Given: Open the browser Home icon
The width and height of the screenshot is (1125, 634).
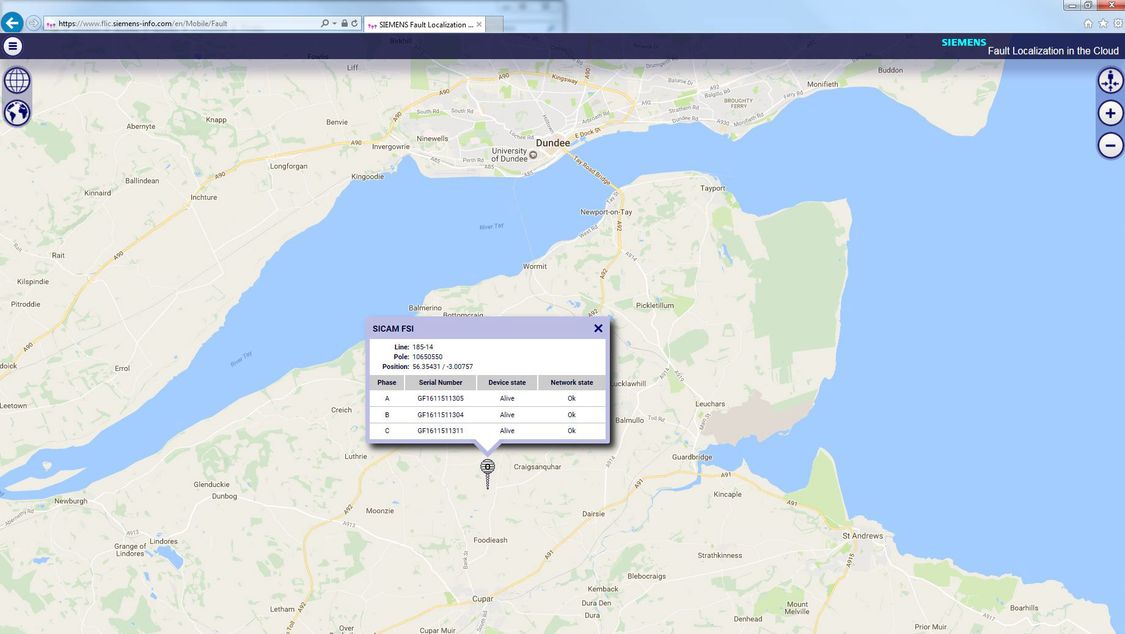Looking at the screenshot, I should click(x=1088, y=24).
